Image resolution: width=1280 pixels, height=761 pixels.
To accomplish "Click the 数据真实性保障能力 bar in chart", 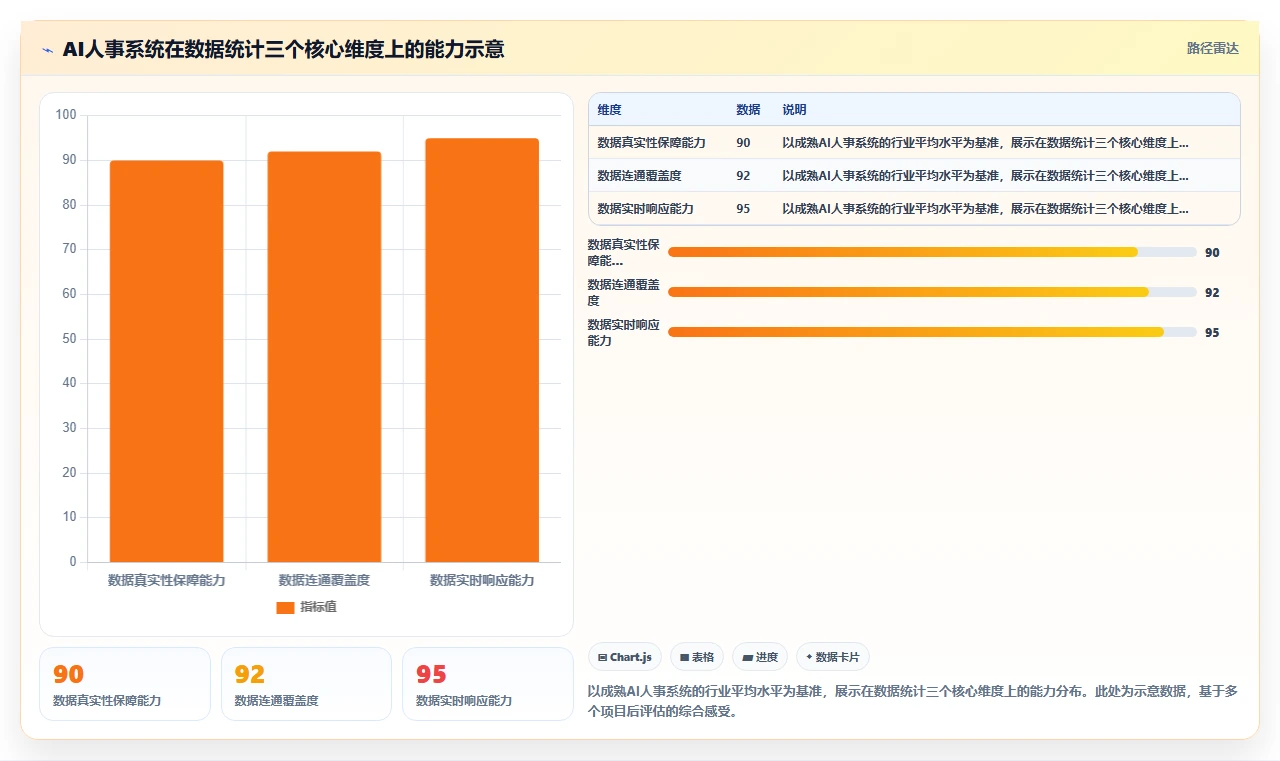I will 166,361.
